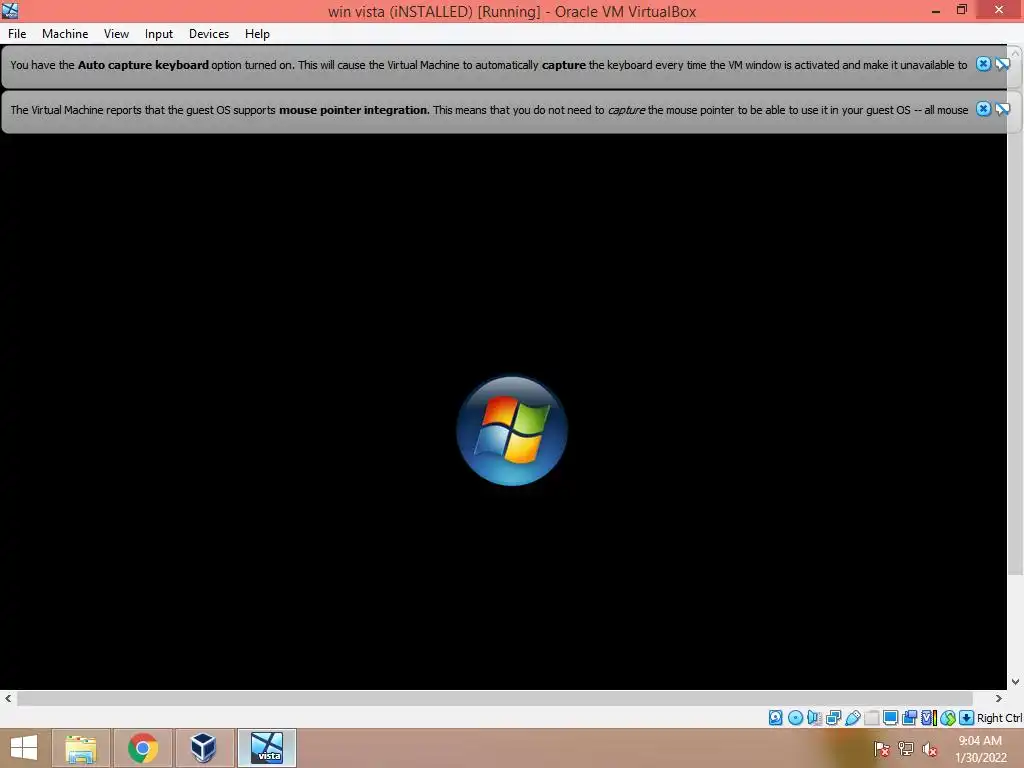Open File Explorer from the taskbar

tap(81, 748)
